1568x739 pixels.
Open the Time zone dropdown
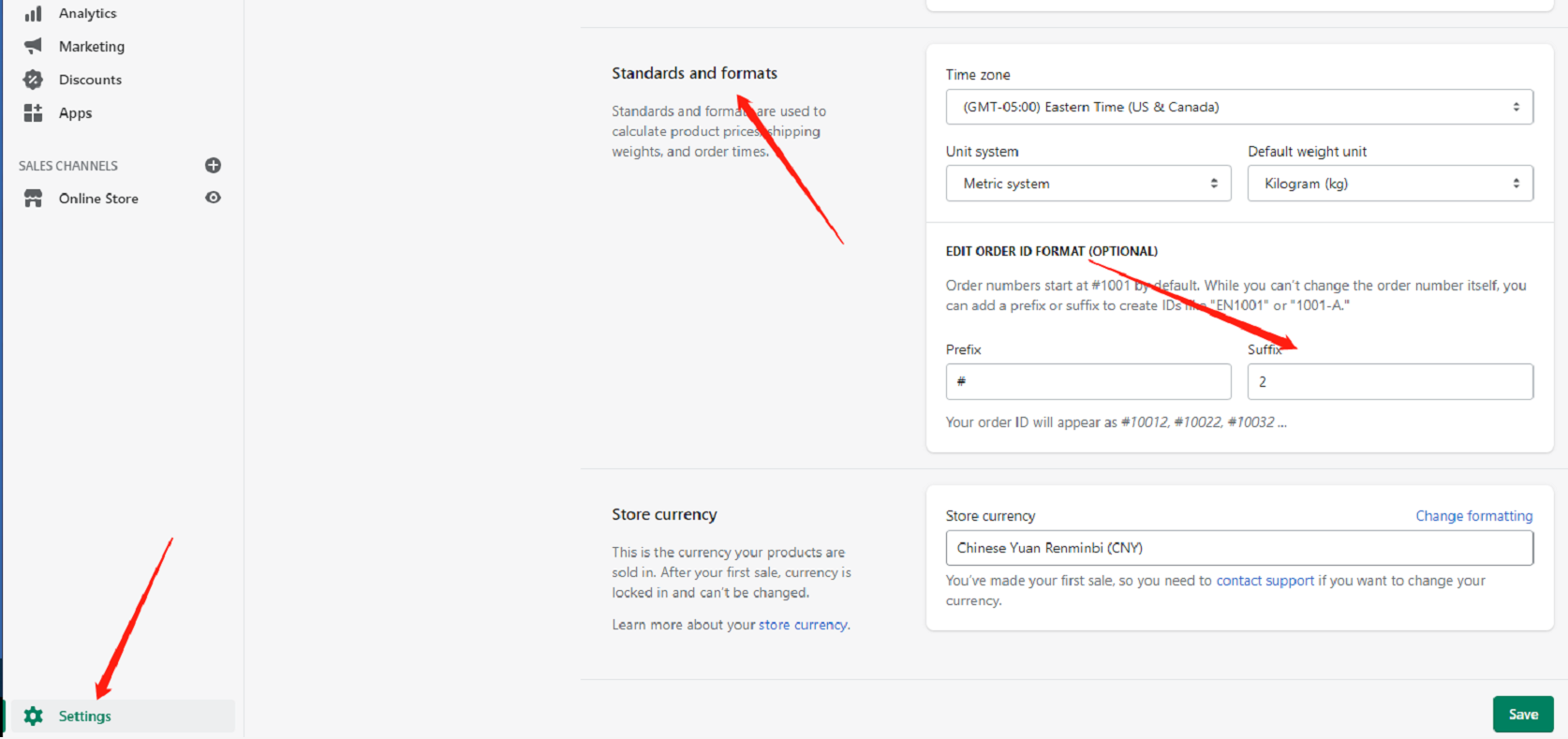coord(1238,107)
